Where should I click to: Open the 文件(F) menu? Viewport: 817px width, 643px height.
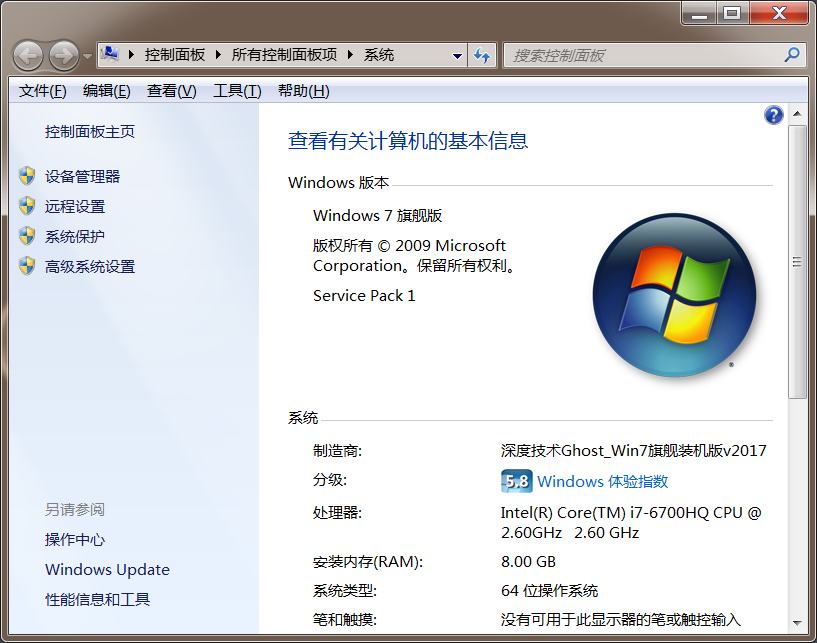pyautogui.click(x=43, y=91)
